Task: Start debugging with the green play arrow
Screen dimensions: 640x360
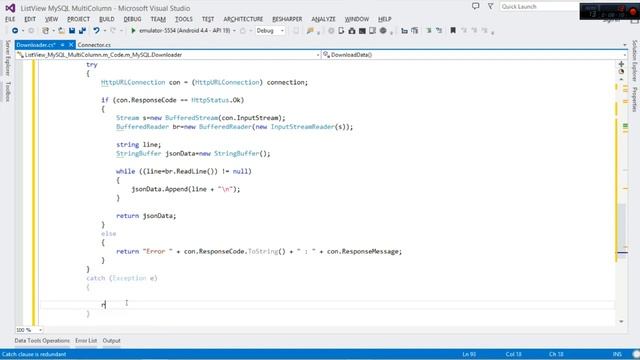Action: click(x=133, y=31)
